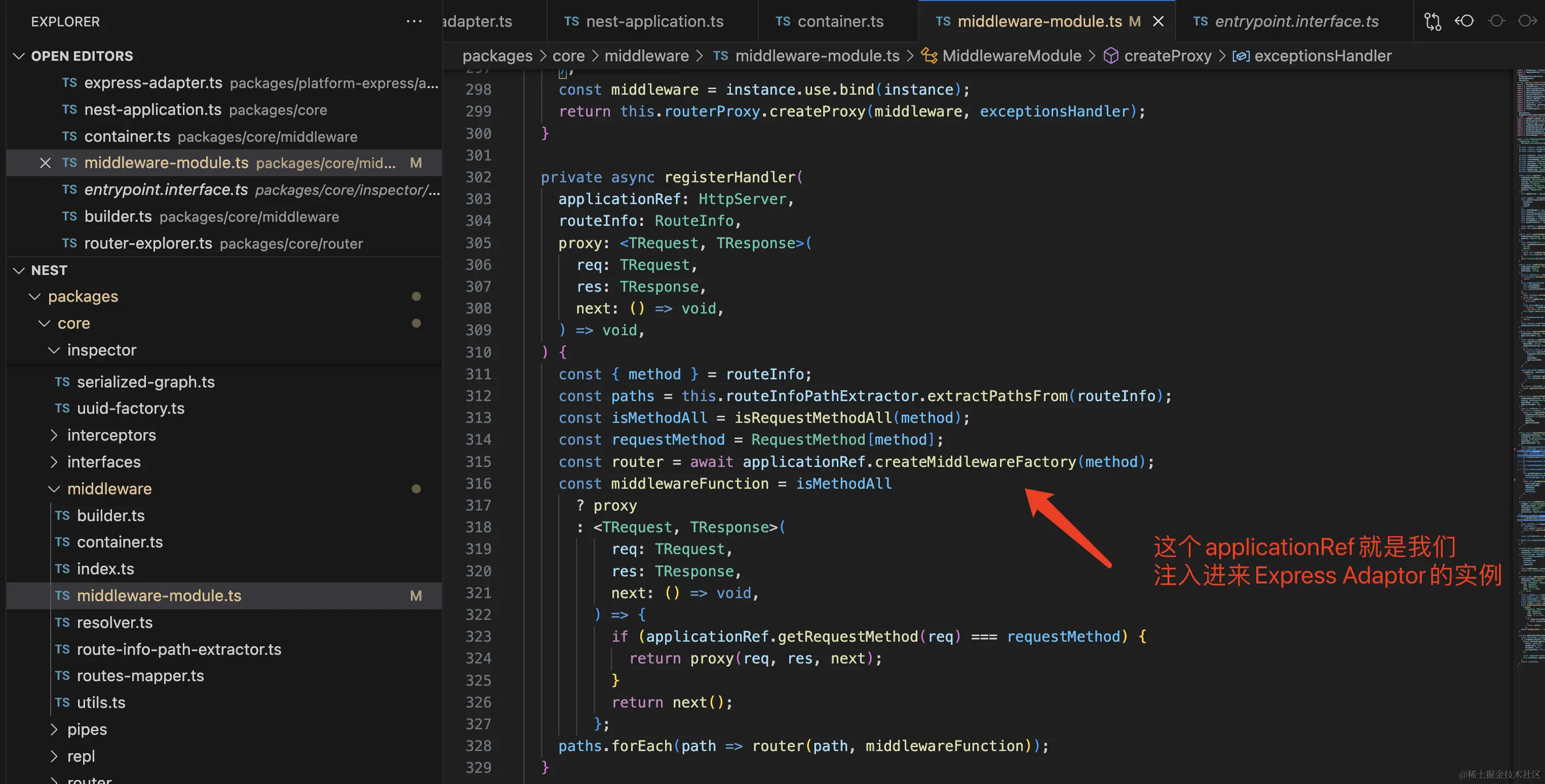Expand the repl folder
Screen dimensions: 1545x784
tap(54, 756)
